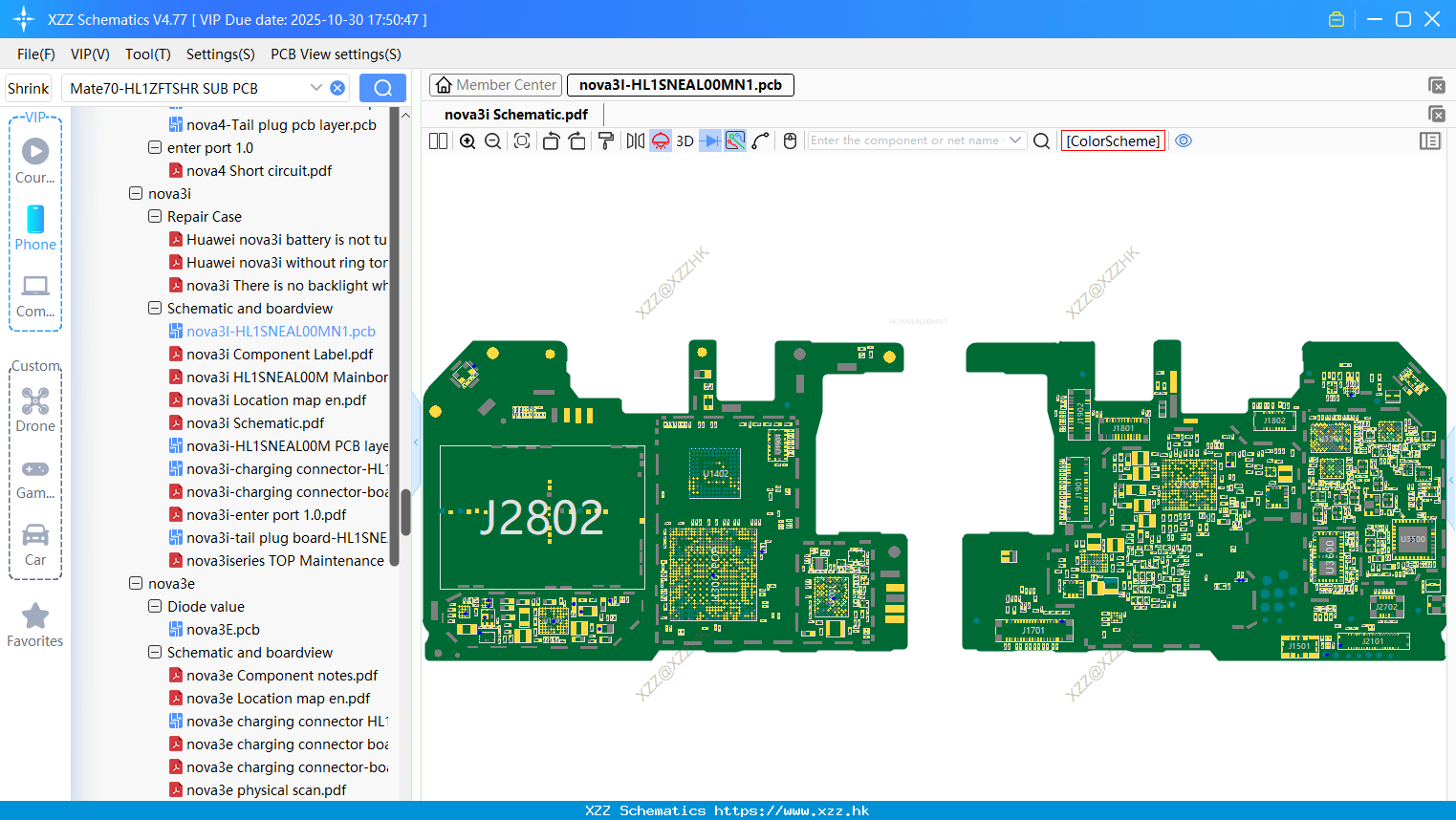Click the blue search button
Screen dimensions: 1456x820
(x=382, y=88)
